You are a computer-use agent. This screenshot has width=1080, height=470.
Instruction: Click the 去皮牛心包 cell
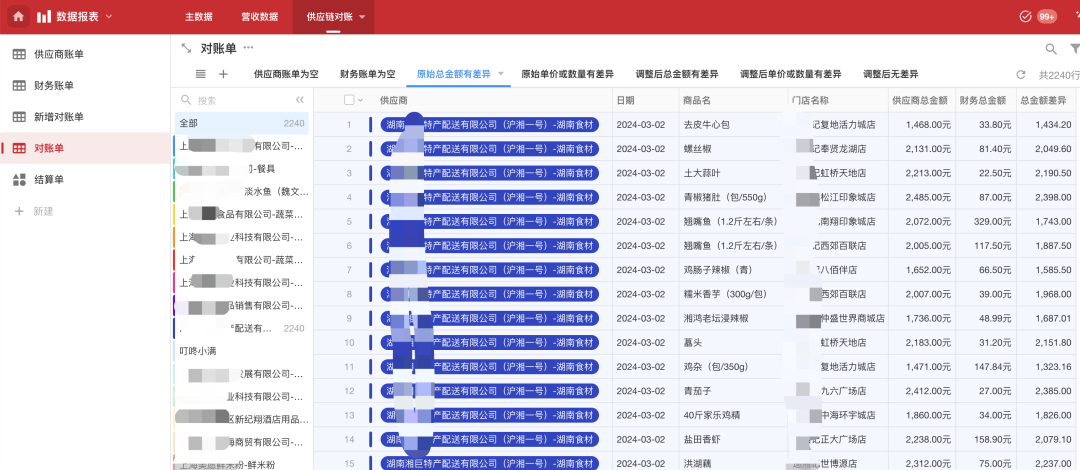coord(734,125)
